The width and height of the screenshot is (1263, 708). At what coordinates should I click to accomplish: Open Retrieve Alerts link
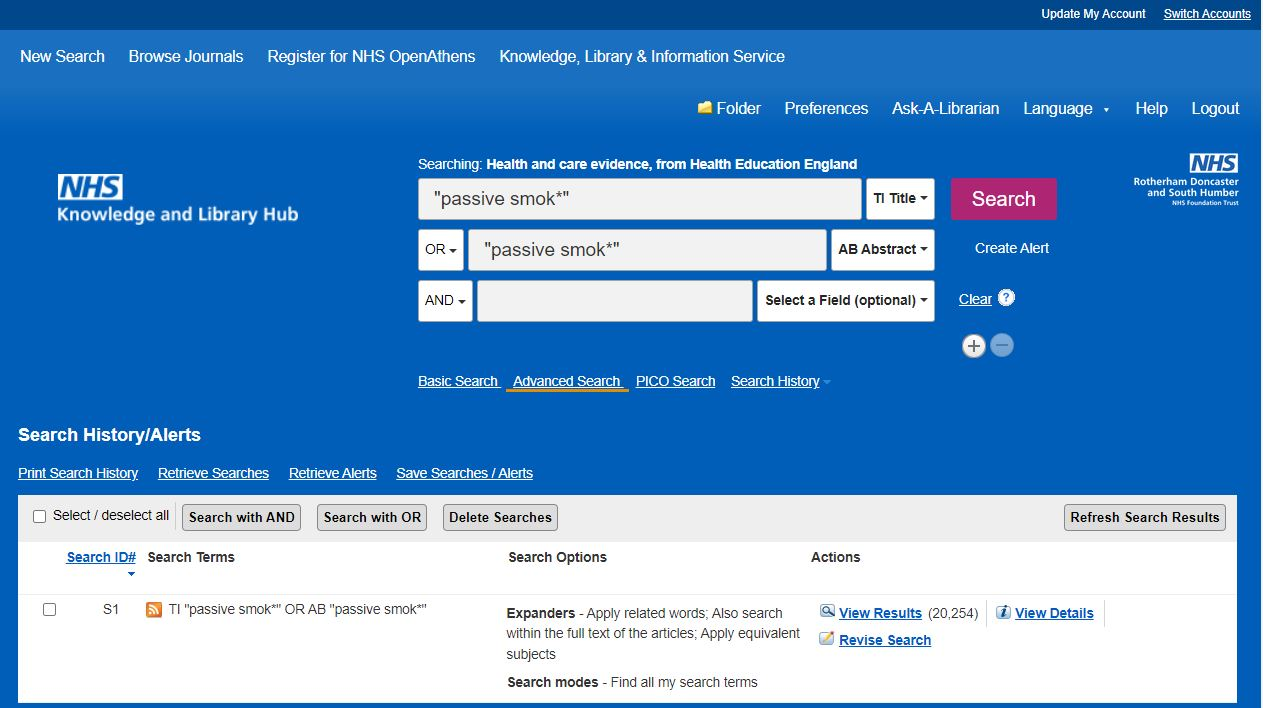[x=333, y=473]
